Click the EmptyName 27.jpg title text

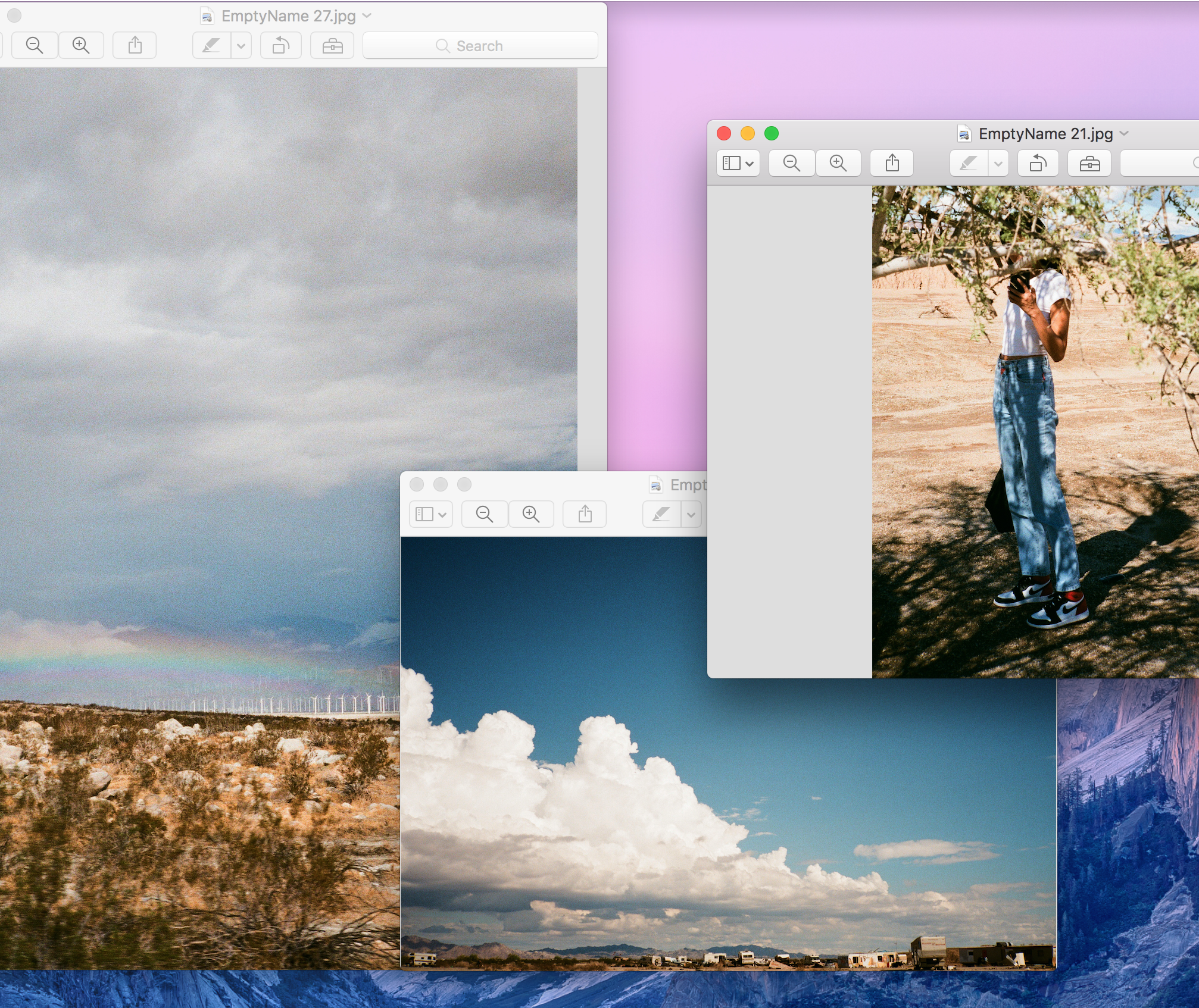(289, 16)
